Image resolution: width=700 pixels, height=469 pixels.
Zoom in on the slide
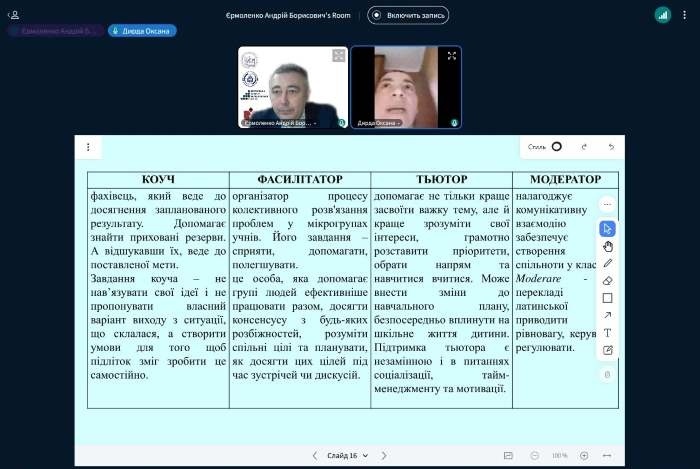(584, 455)
